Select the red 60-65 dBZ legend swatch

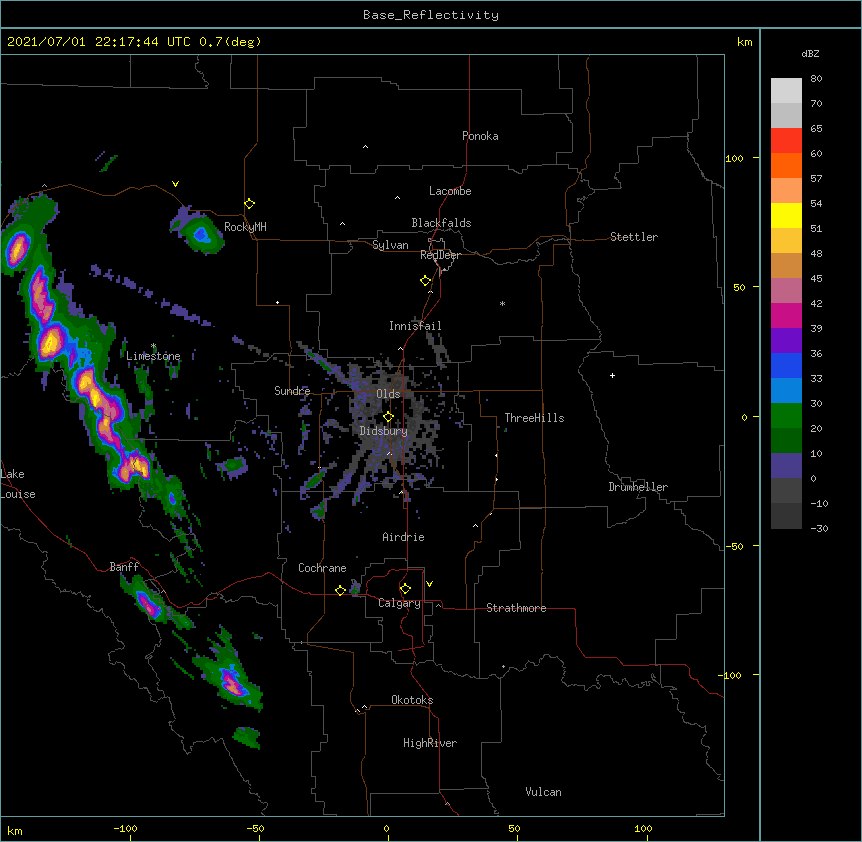[x=786, y=141]
